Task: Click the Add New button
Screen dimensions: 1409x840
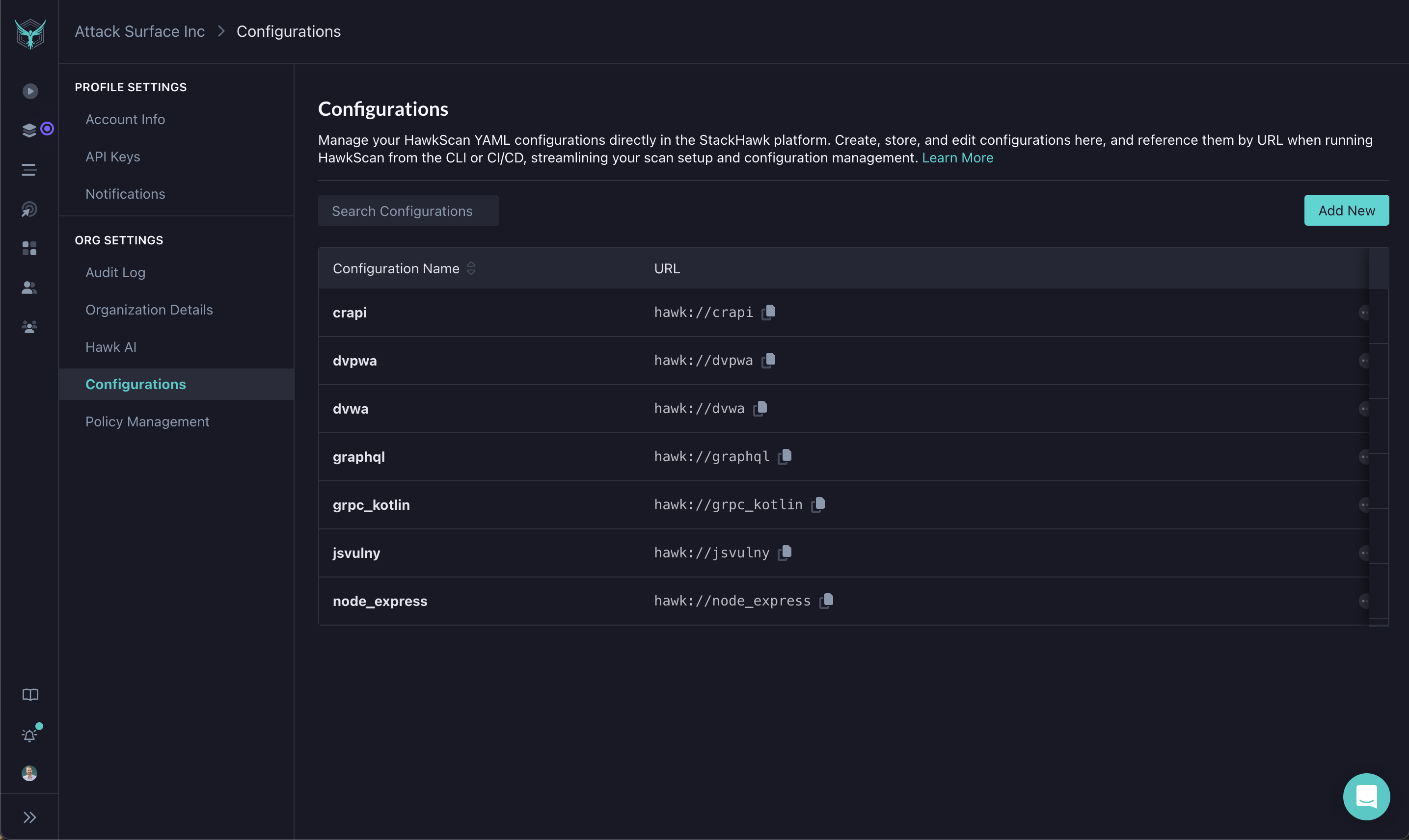Action: coord(1346,210)
